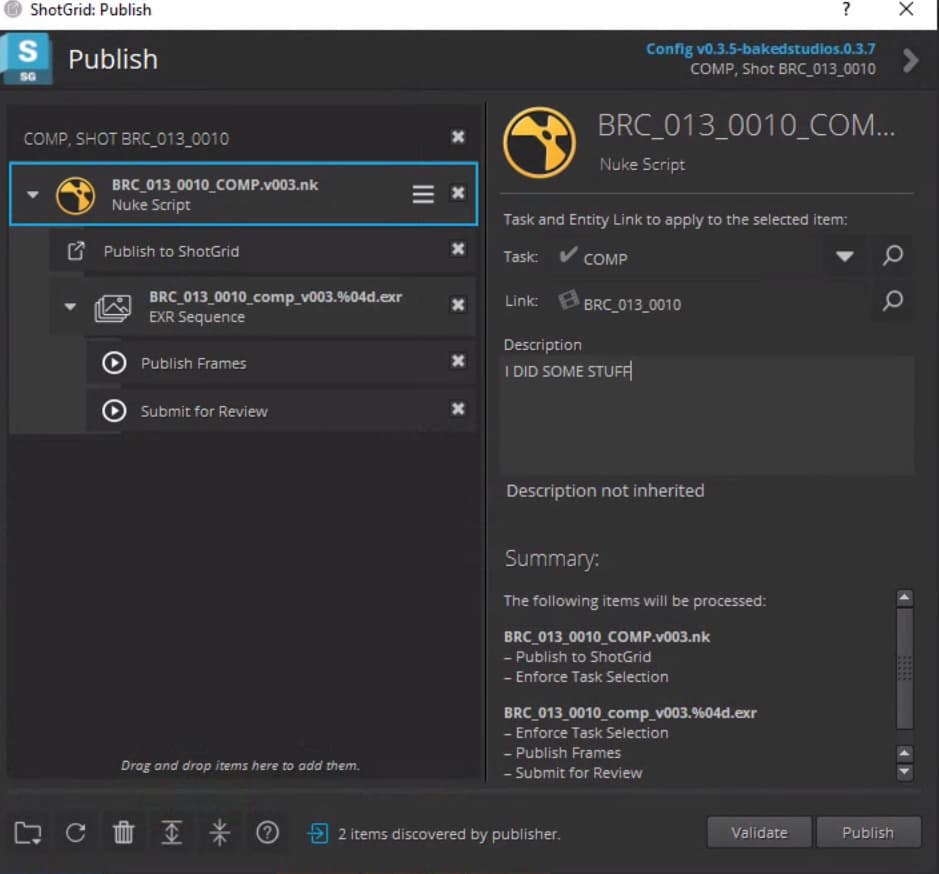Screen dimensions: 939x874
Task: Open help via question mark icon
Action: point(267,832)
